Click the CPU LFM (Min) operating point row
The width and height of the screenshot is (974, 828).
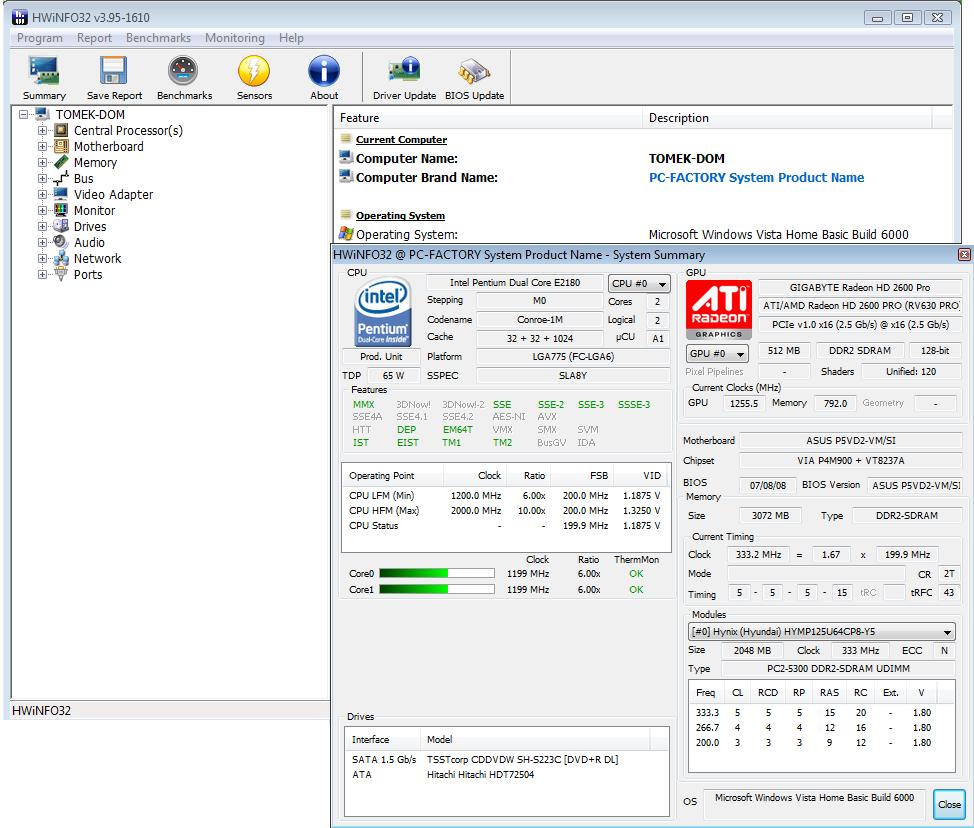point(505,496)
